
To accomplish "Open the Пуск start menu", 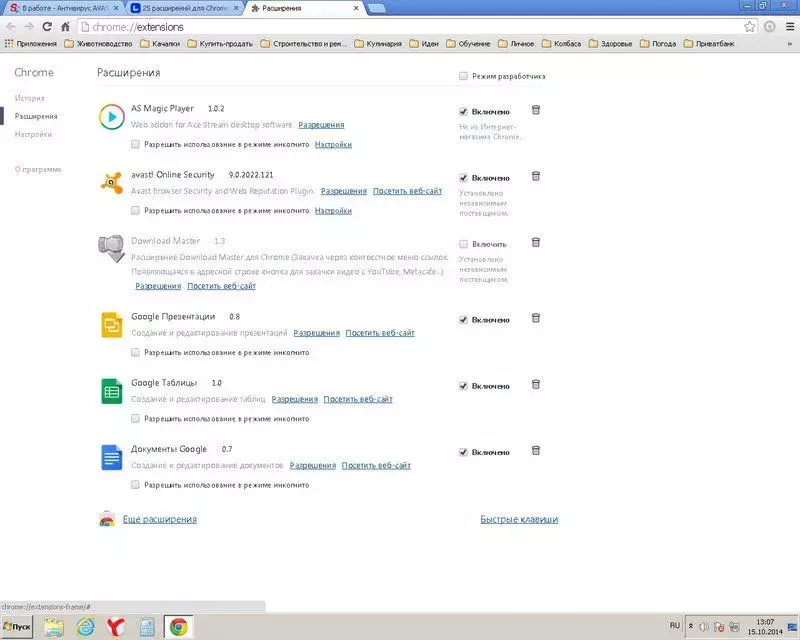I will coord(17,627).
